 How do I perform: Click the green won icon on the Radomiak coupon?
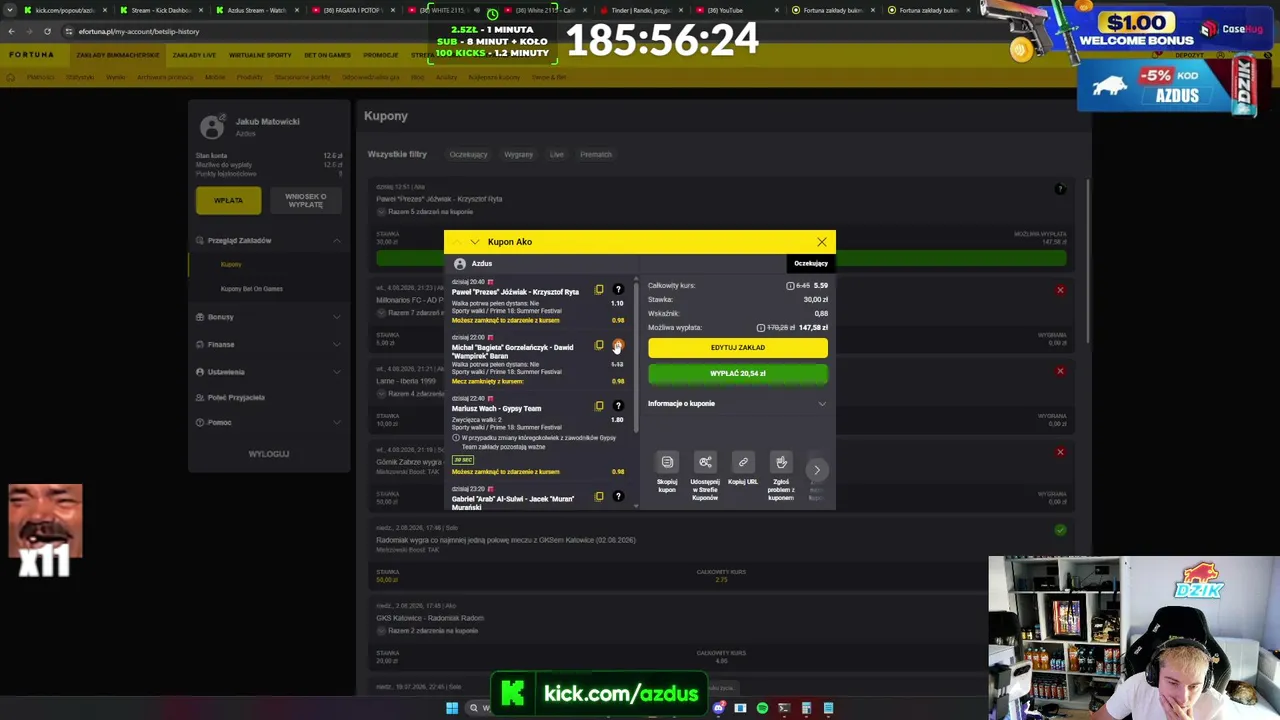1060,530
